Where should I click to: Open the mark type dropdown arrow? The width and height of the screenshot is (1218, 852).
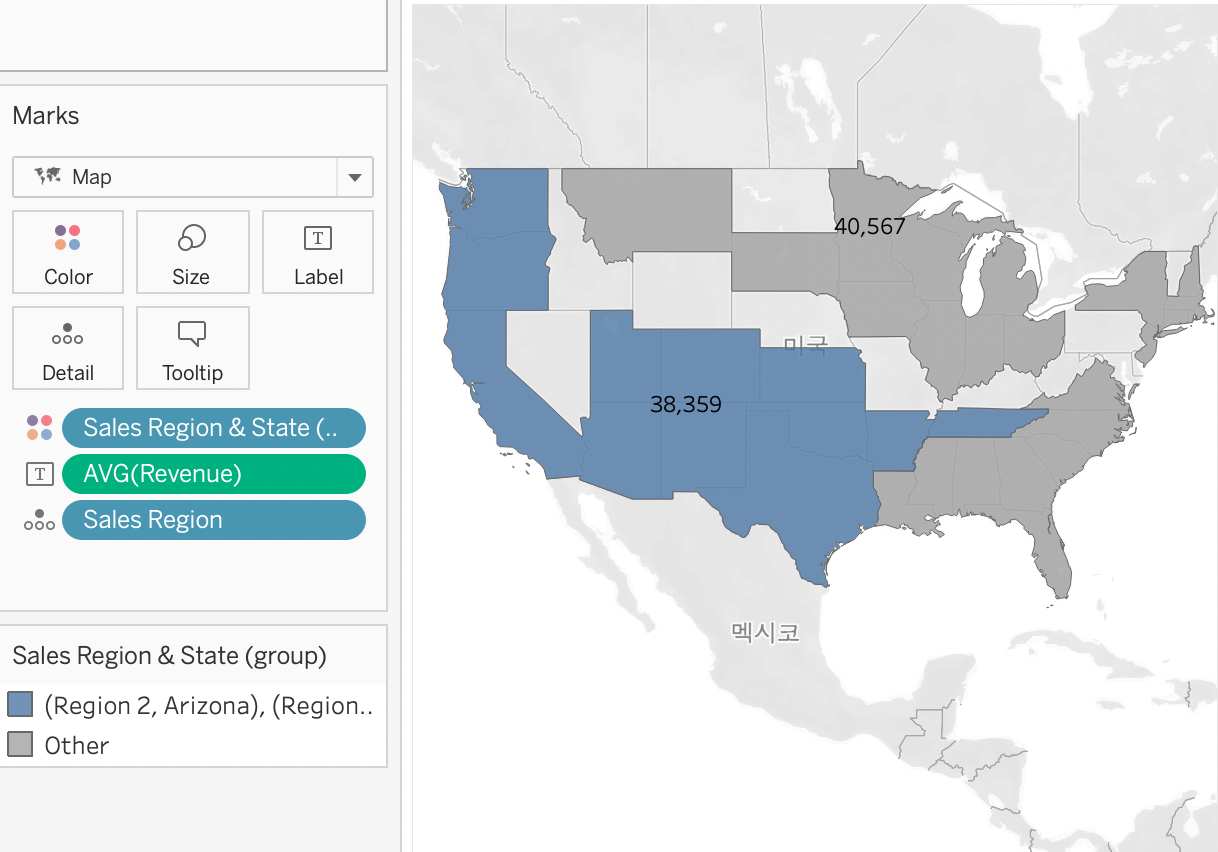click(x=354, y=178)
